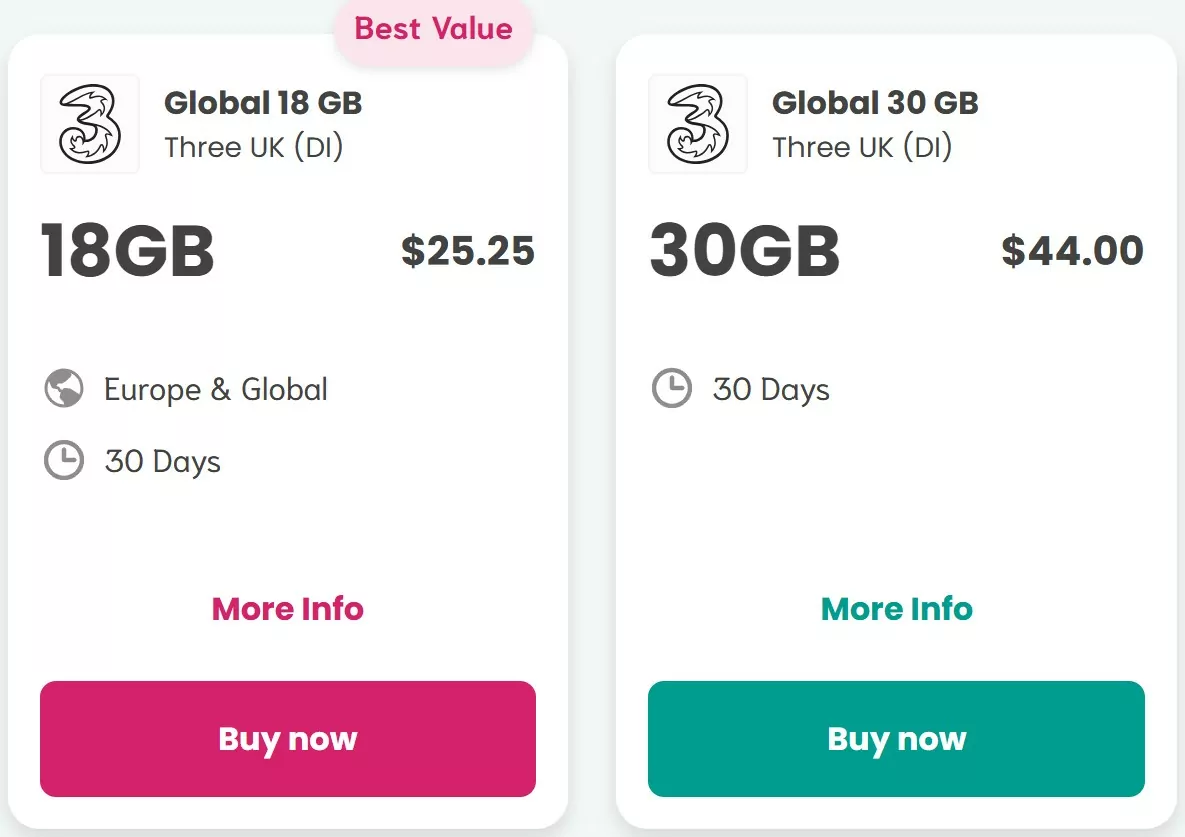Click the clock icon on the 30 GB plan

tap(672, 389)
